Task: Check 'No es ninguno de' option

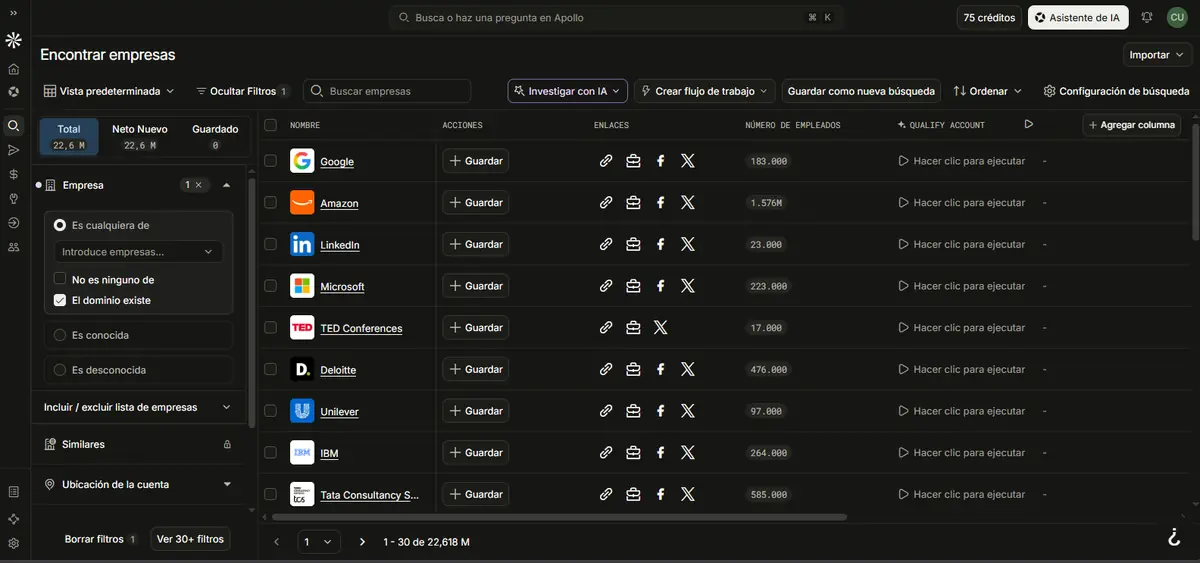Action: point(60,279)
